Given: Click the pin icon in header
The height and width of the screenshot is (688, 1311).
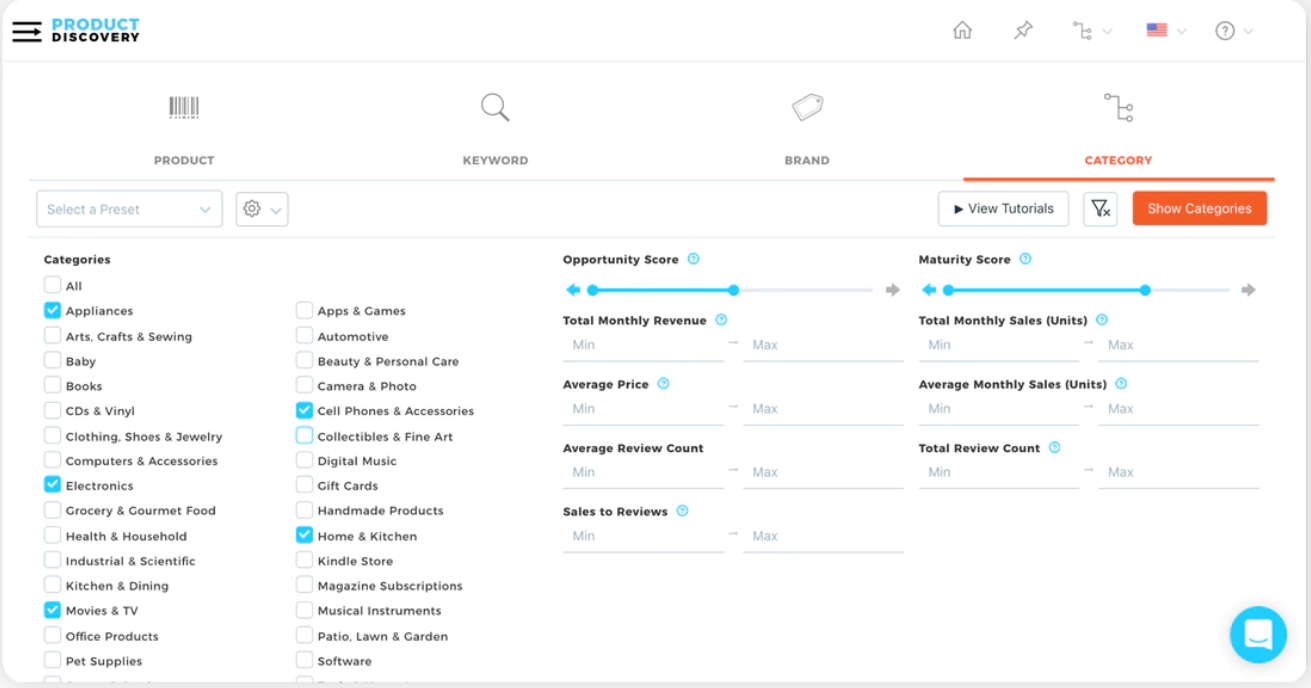Looking at the screenshot, I should point(1023,31).
